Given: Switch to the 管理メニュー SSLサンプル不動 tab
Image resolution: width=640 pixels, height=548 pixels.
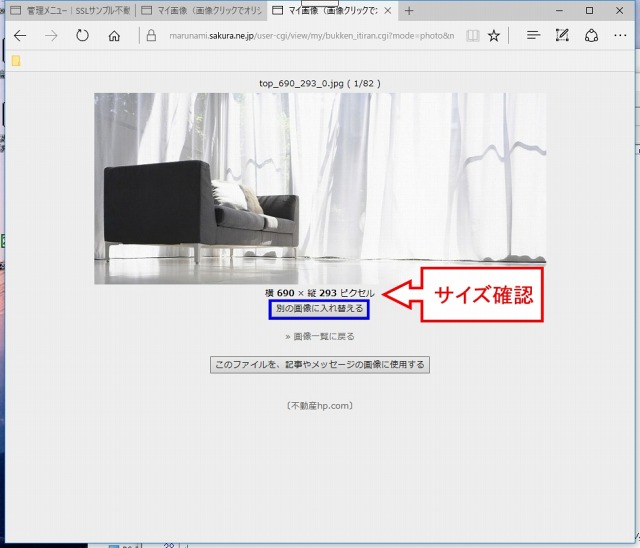Looking at the screenshot, I should 70,11.
